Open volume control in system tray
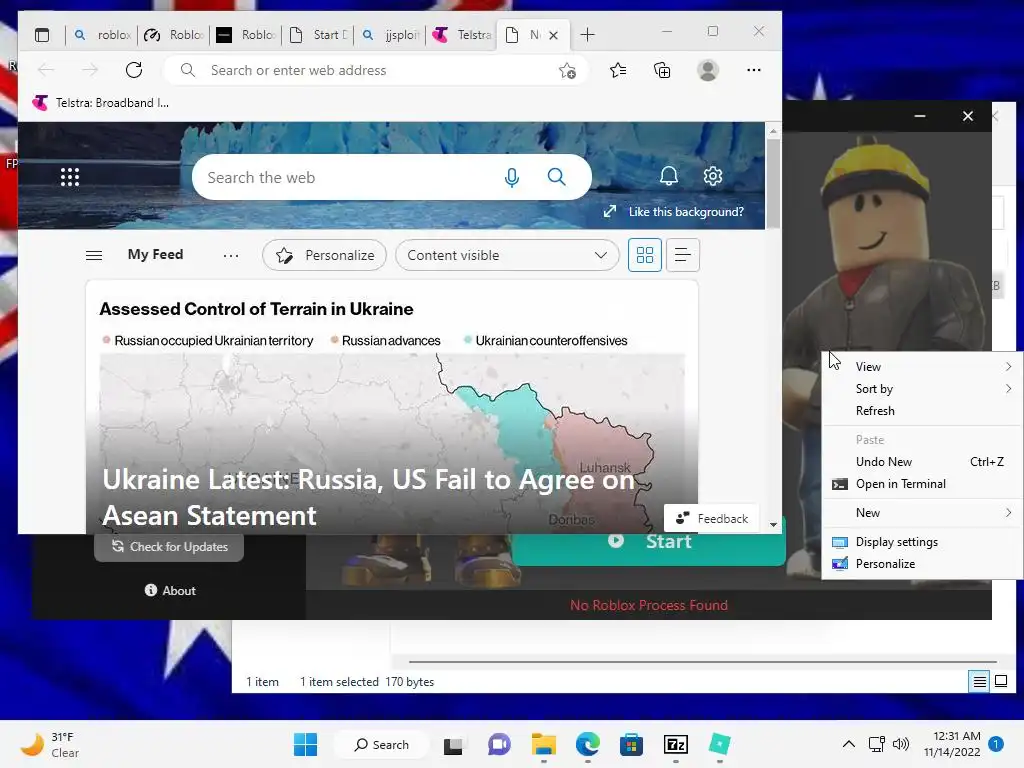This screenshot has height=768, width=1024. pyautogui.click(x=901, y=744)
